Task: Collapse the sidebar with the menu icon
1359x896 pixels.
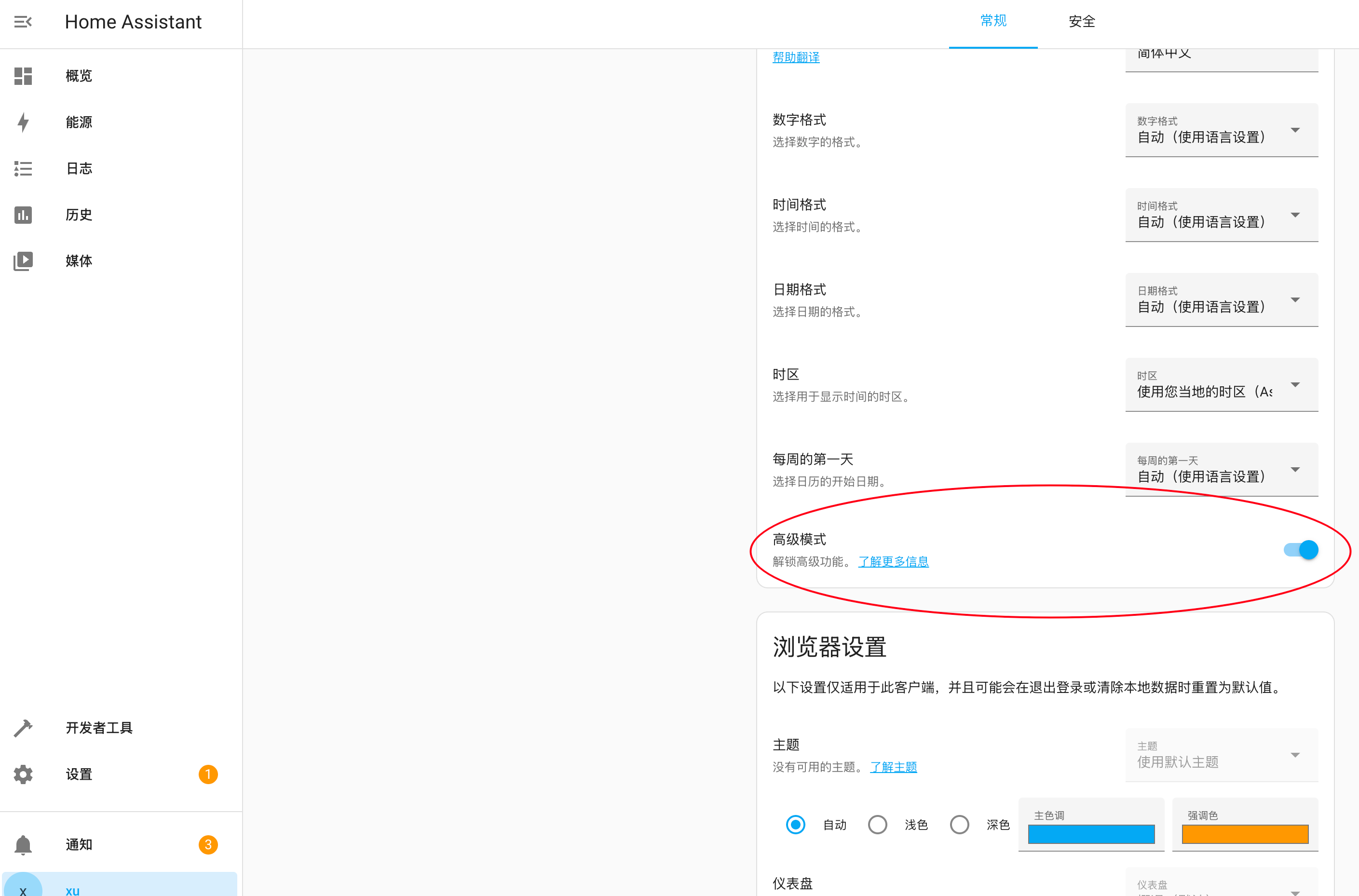Action: [23, 22]
